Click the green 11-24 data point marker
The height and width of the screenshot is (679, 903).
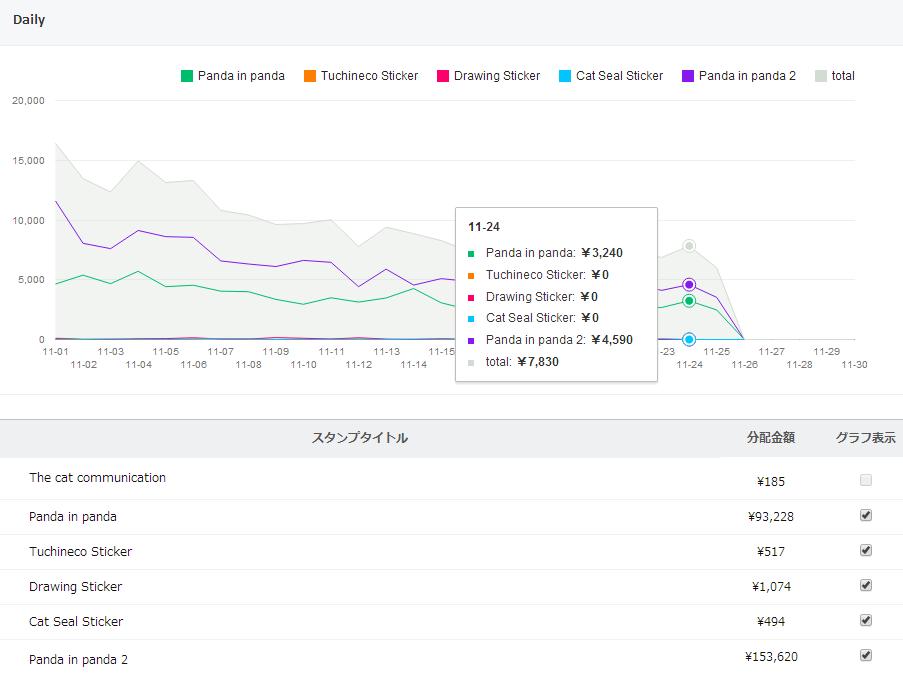coord(689,301)
